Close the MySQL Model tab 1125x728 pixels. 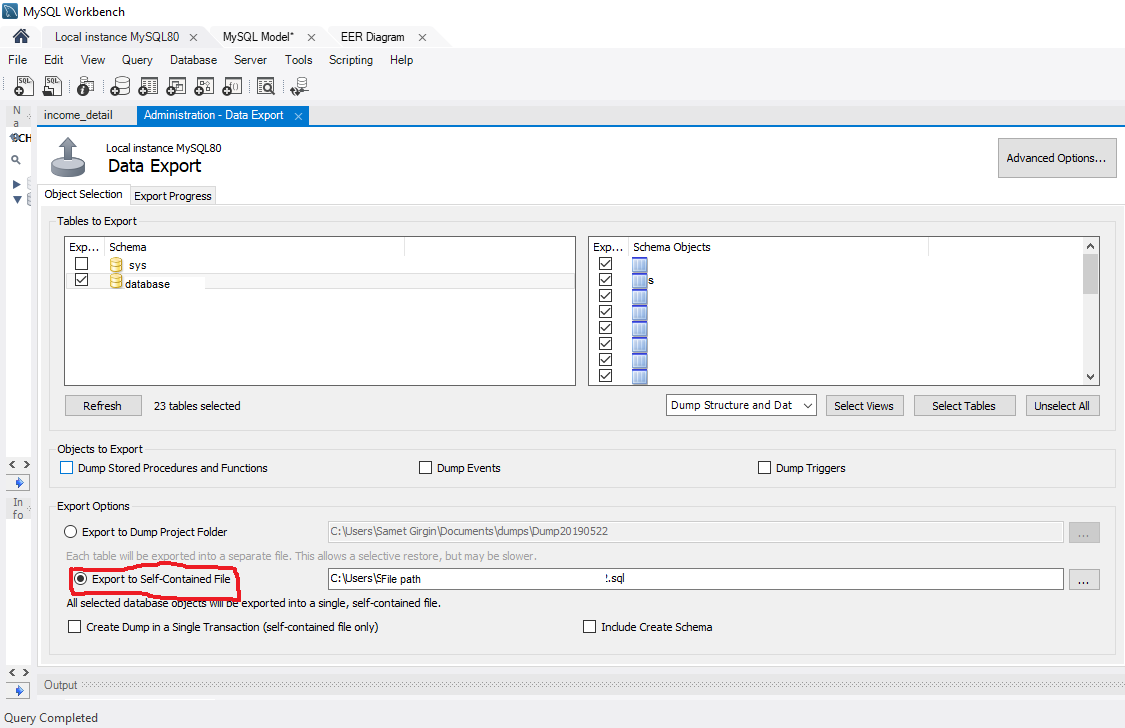tap(311, 37)
